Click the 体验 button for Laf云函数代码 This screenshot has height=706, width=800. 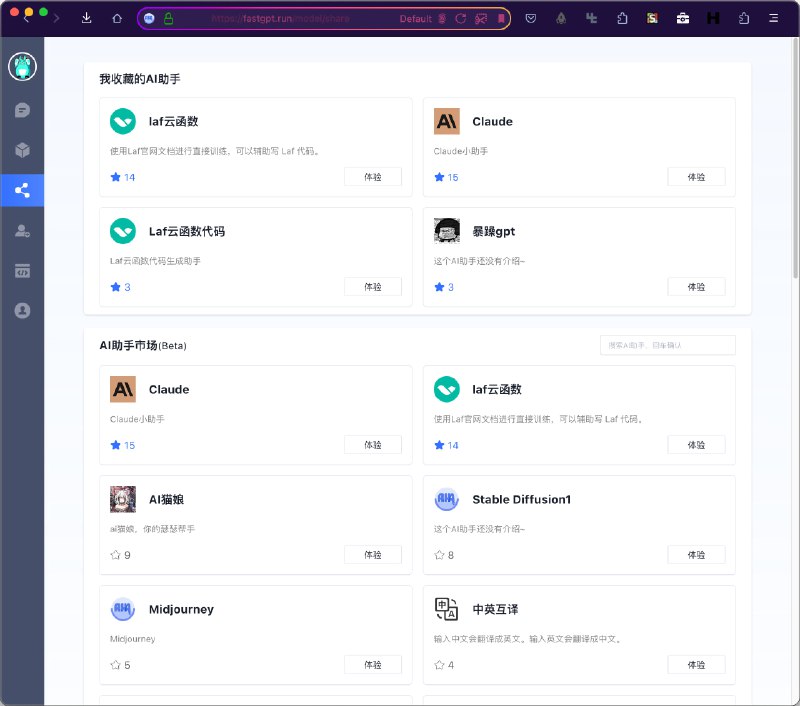[x=371, y=286]
